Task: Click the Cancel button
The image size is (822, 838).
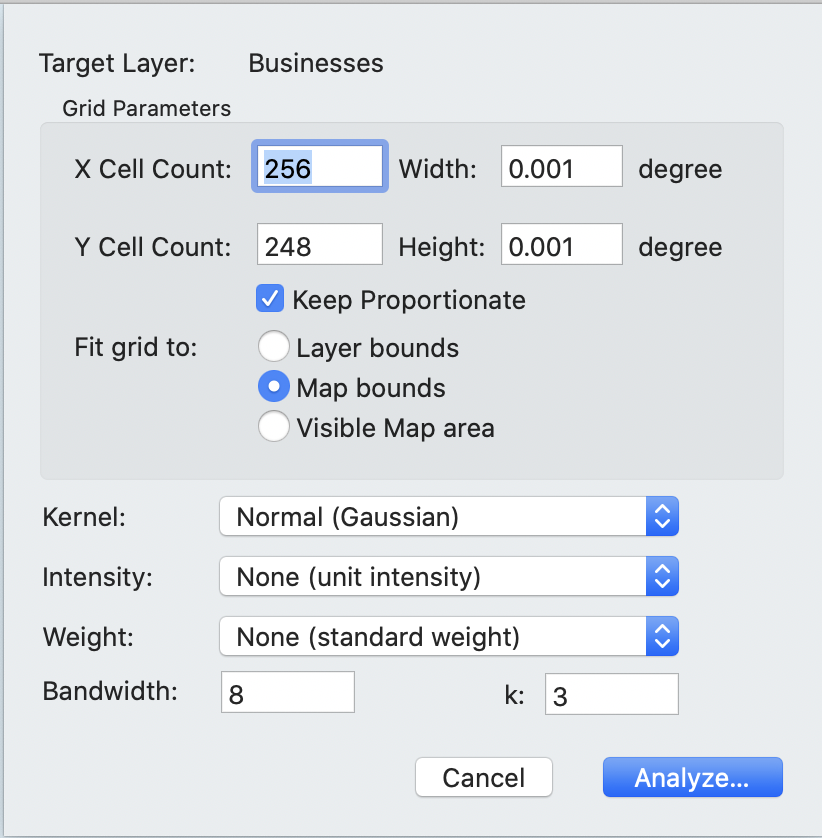Action: 483,777
